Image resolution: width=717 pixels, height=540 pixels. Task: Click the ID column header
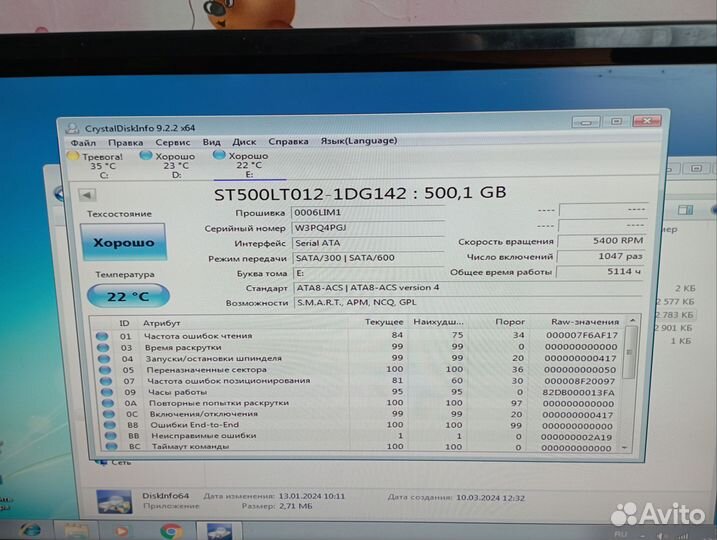(124, 323)
